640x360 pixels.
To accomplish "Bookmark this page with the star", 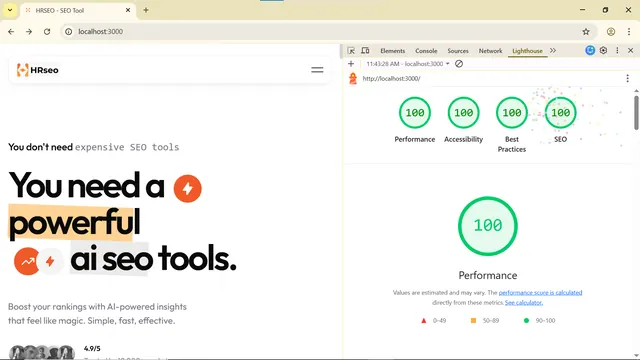I will [x=586, y=31].
